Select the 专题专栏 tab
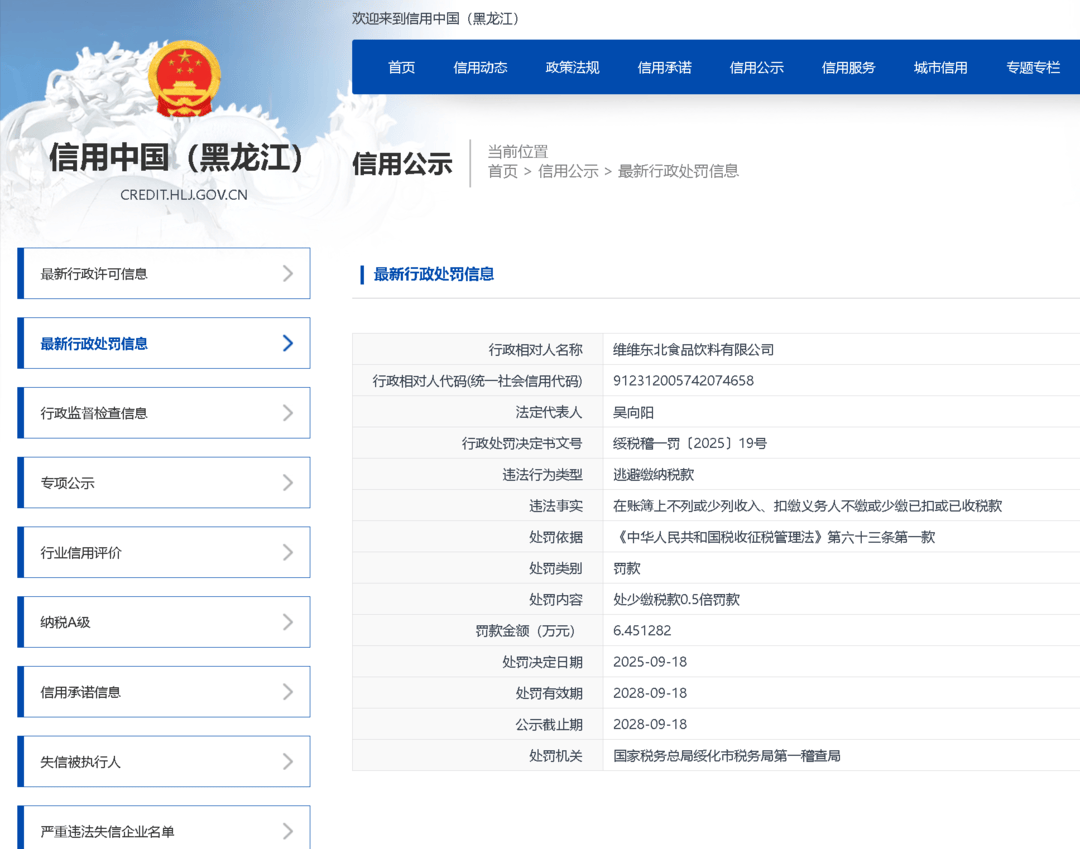The image size is (1080, 849). pos(1033,67)
